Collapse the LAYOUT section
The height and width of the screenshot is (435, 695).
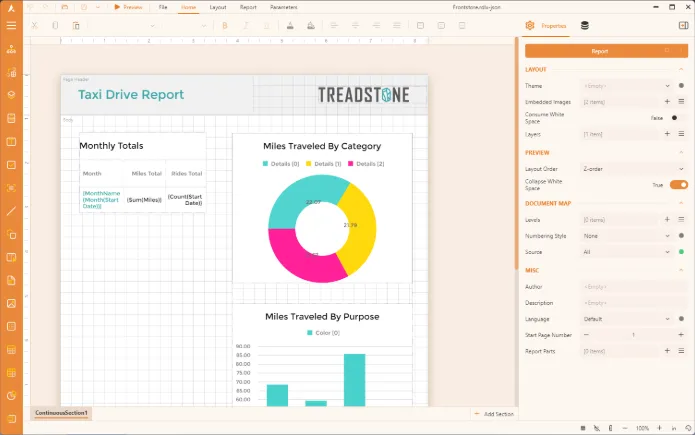(681, 69)
